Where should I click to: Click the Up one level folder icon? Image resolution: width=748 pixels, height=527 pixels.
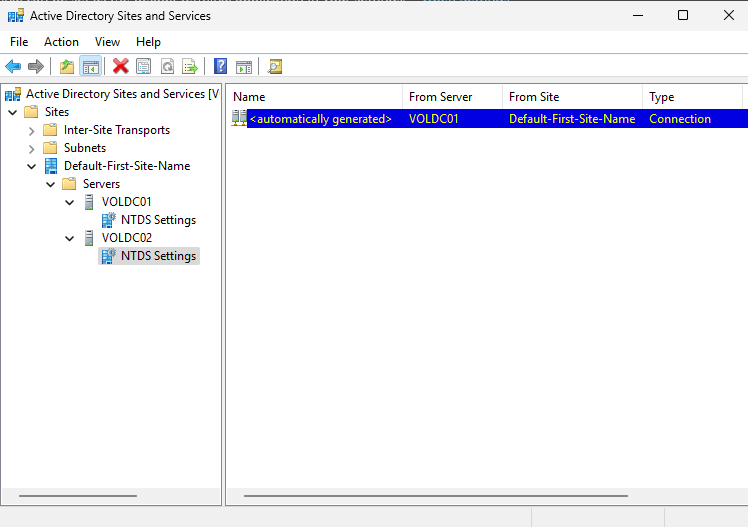coord(67,67)
